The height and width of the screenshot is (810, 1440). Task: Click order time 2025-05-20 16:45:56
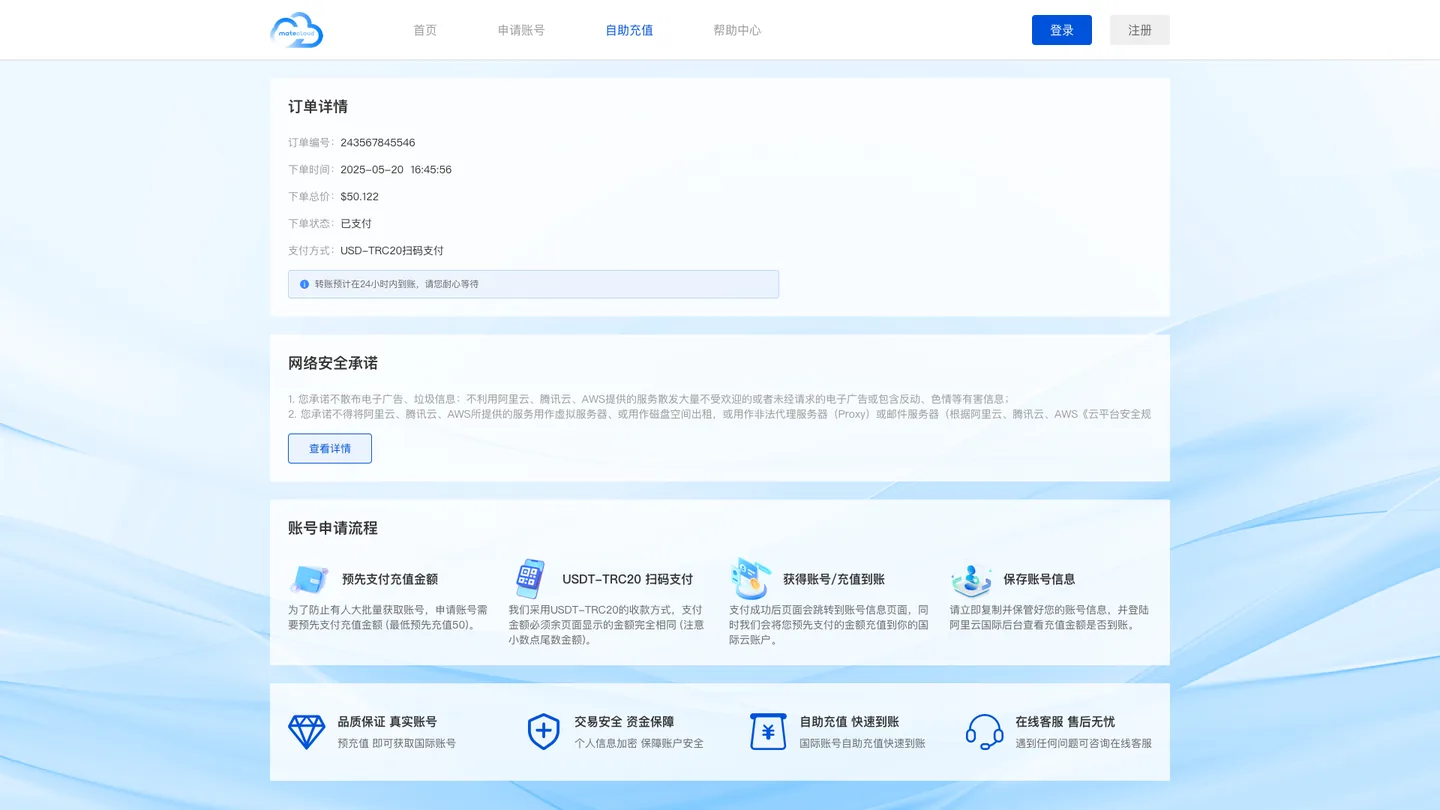click(x=396, y=170)
